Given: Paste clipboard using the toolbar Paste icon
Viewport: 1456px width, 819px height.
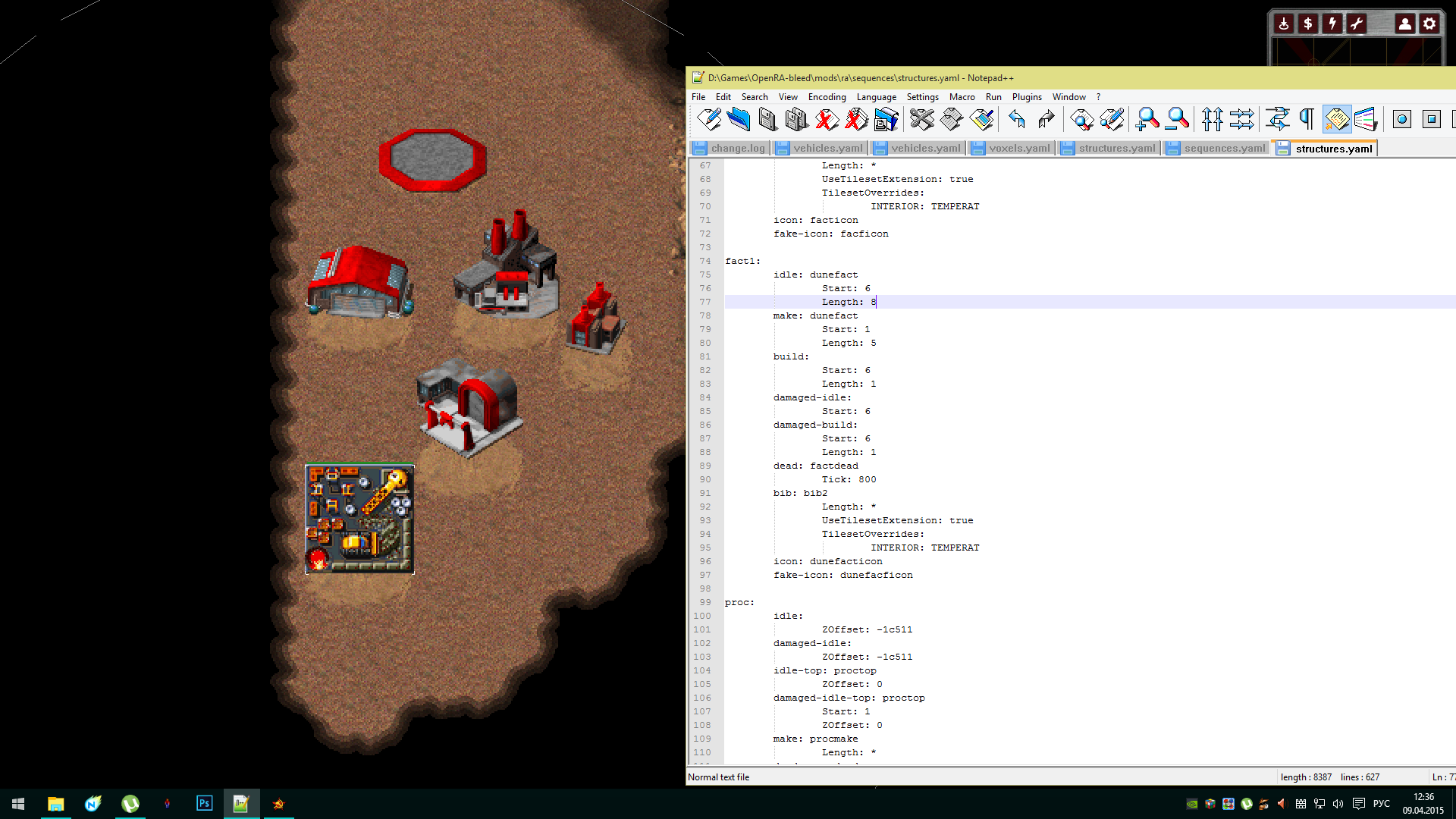Looking at the screenshot, I should 981,119.
